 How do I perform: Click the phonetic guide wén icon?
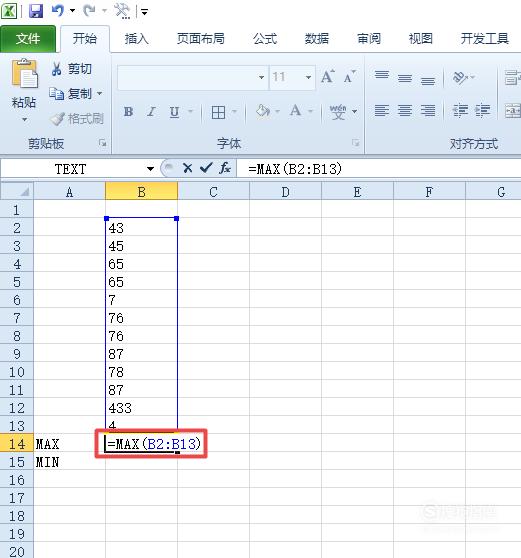[338, 112]
